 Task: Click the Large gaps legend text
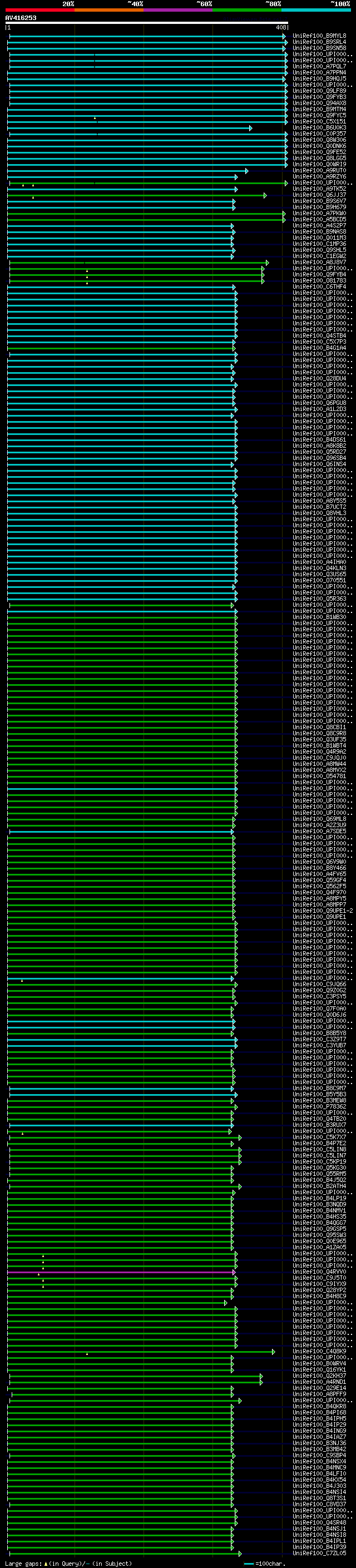(68, 1564)
